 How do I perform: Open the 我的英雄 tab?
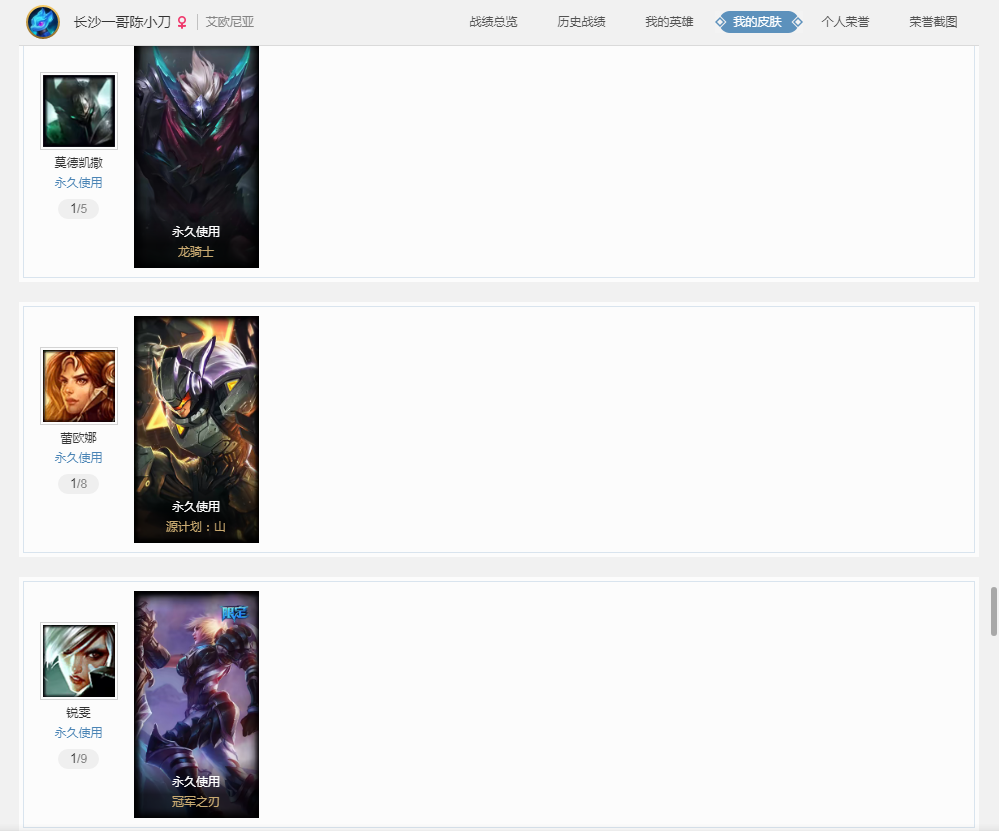pos(669,22)
